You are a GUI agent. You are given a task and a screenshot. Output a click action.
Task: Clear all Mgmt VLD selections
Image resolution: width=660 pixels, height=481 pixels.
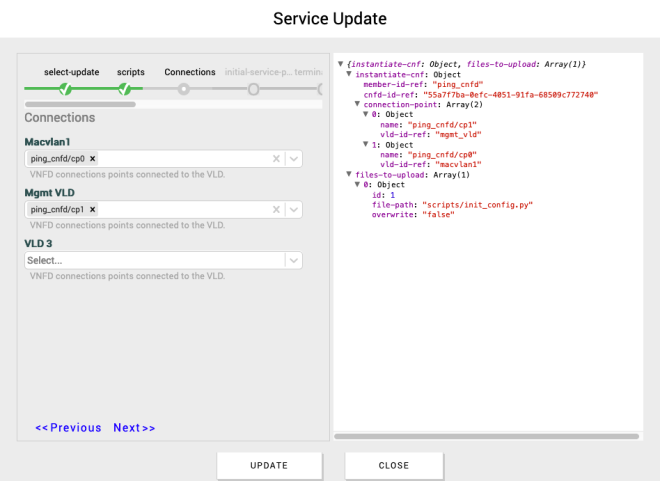(276, 210)
